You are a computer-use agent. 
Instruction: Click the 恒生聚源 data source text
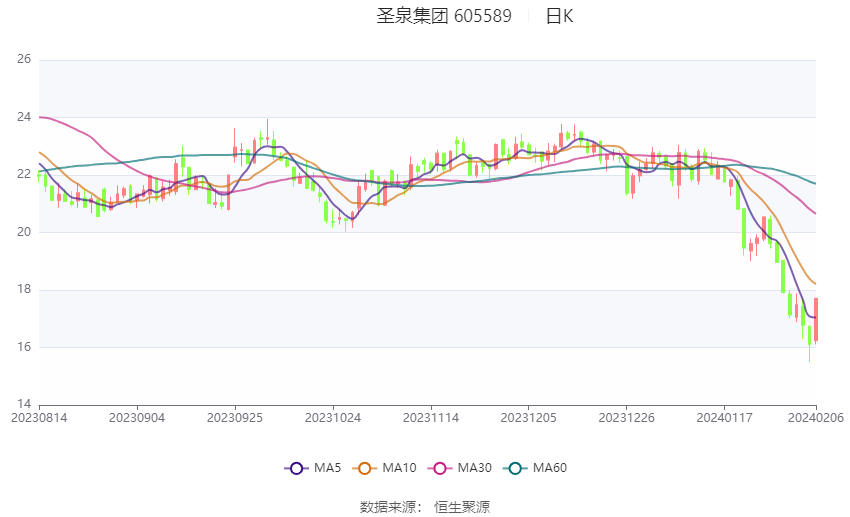click(462, 507)
